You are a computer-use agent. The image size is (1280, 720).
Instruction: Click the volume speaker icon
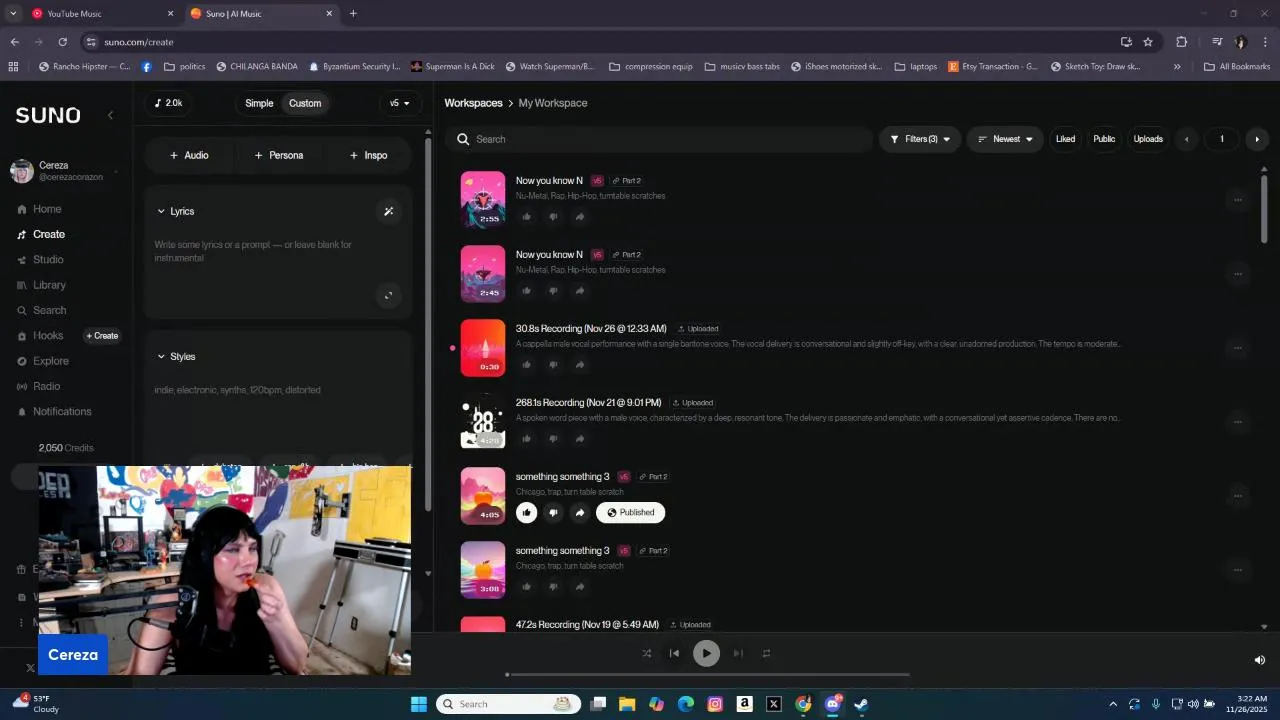(x=1259, y=660)
